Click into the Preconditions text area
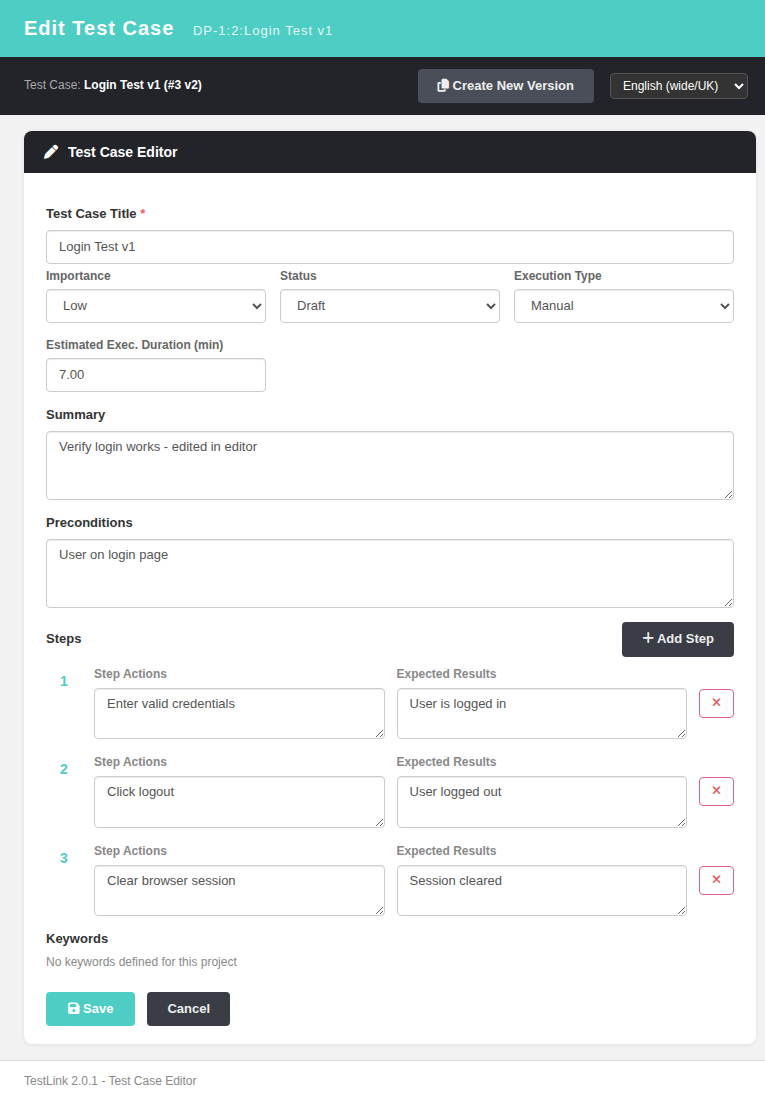 tap(390, 573)
